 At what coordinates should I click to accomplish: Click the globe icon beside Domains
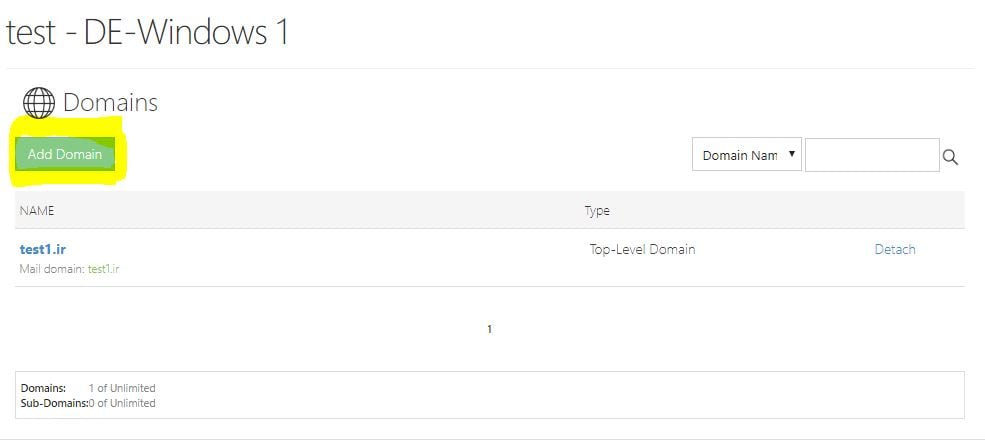point(39,102)
